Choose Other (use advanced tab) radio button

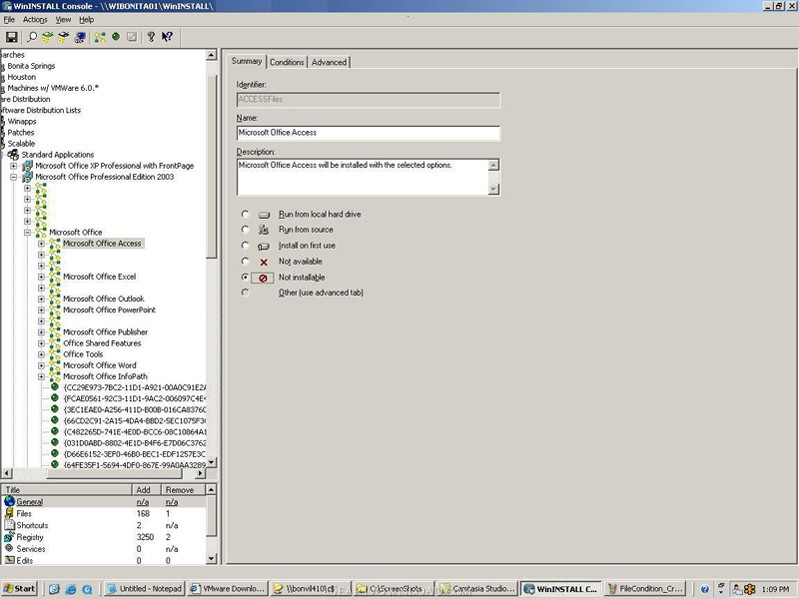click(245, 292)
